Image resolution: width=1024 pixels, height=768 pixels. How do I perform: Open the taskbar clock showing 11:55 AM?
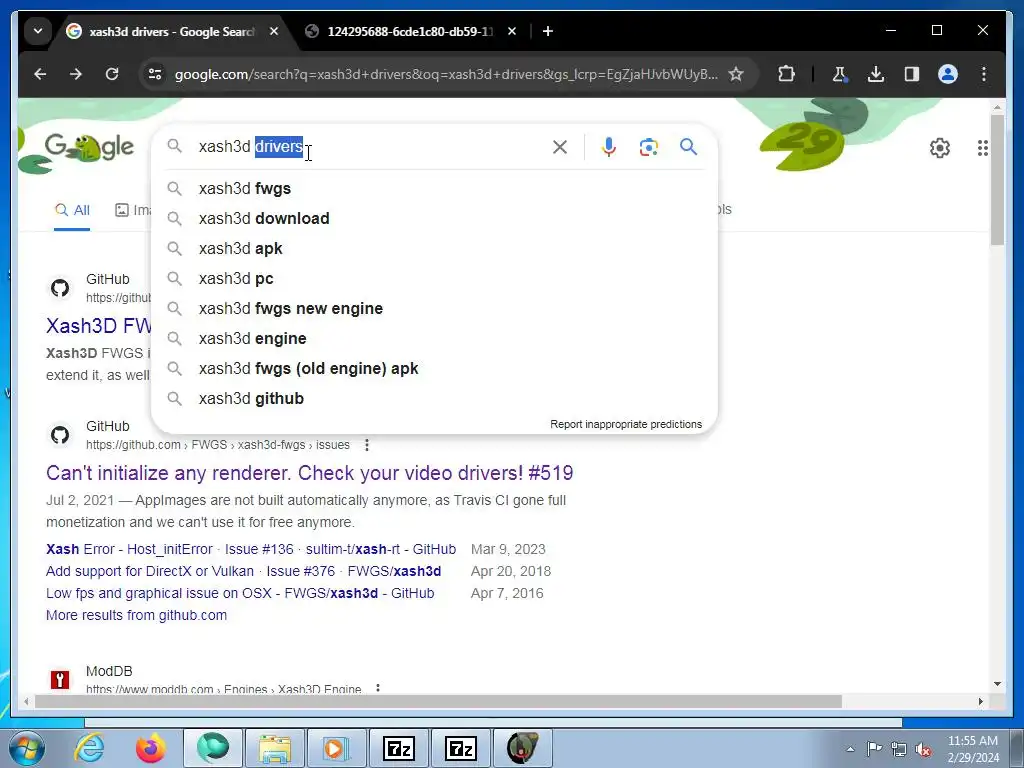point(972,749)
